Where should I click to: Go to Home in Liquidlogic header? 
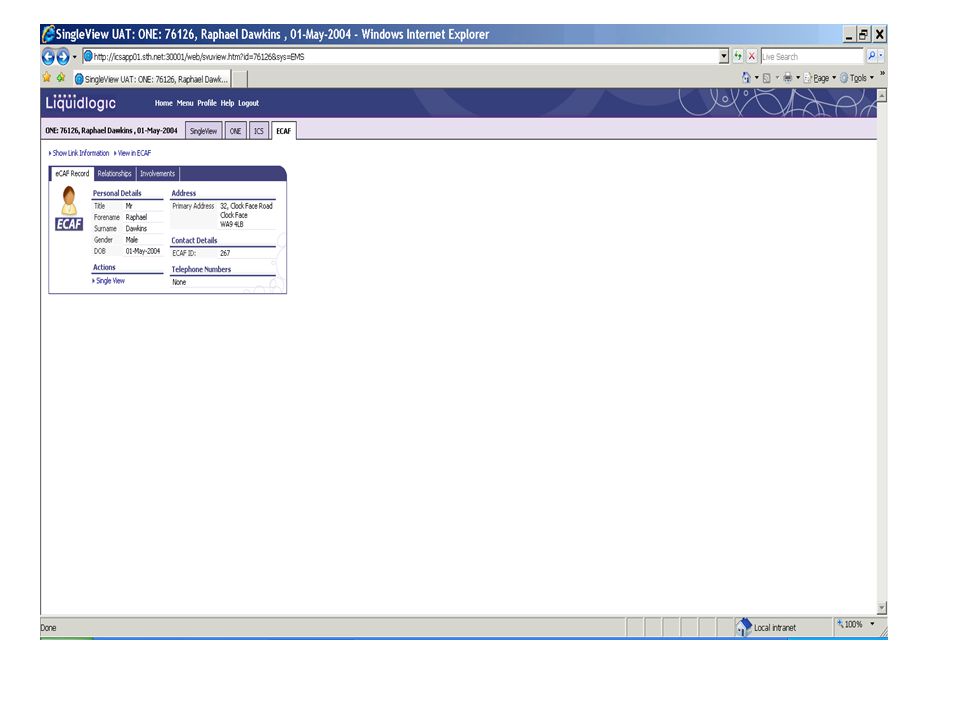click(163, 103)
